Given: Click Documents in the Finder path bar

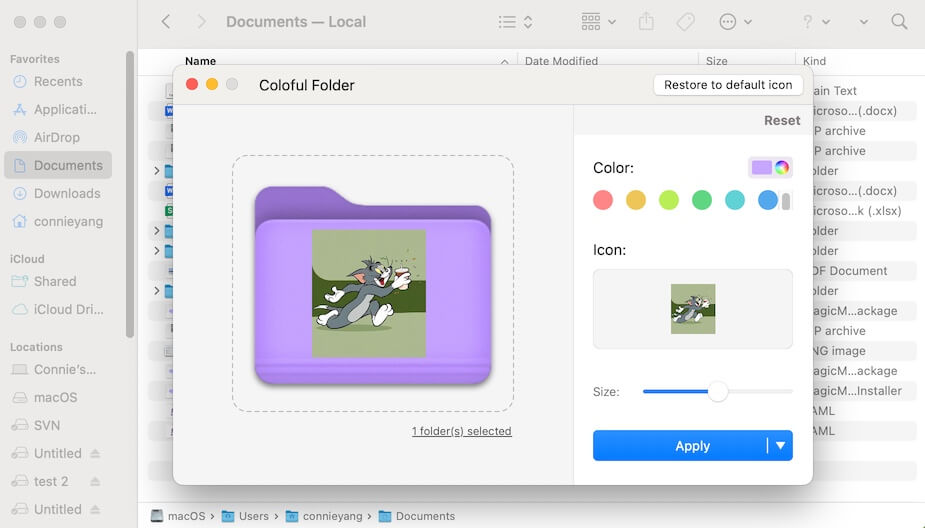Looking at the screenshot, I should (x=416, y=516).
